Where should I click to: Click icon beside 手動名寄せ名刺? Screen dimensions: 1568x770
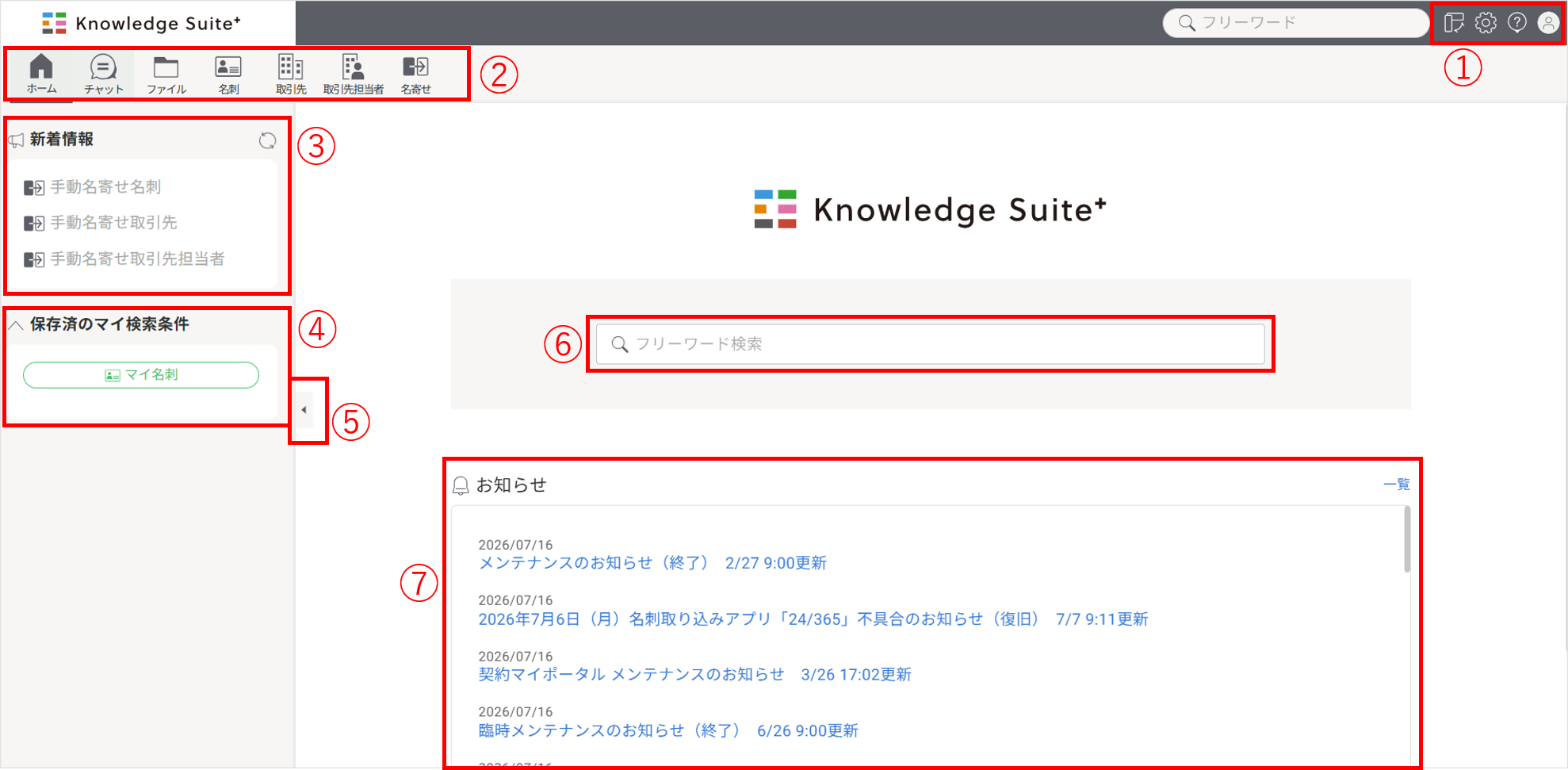click(x=34, y=188)
